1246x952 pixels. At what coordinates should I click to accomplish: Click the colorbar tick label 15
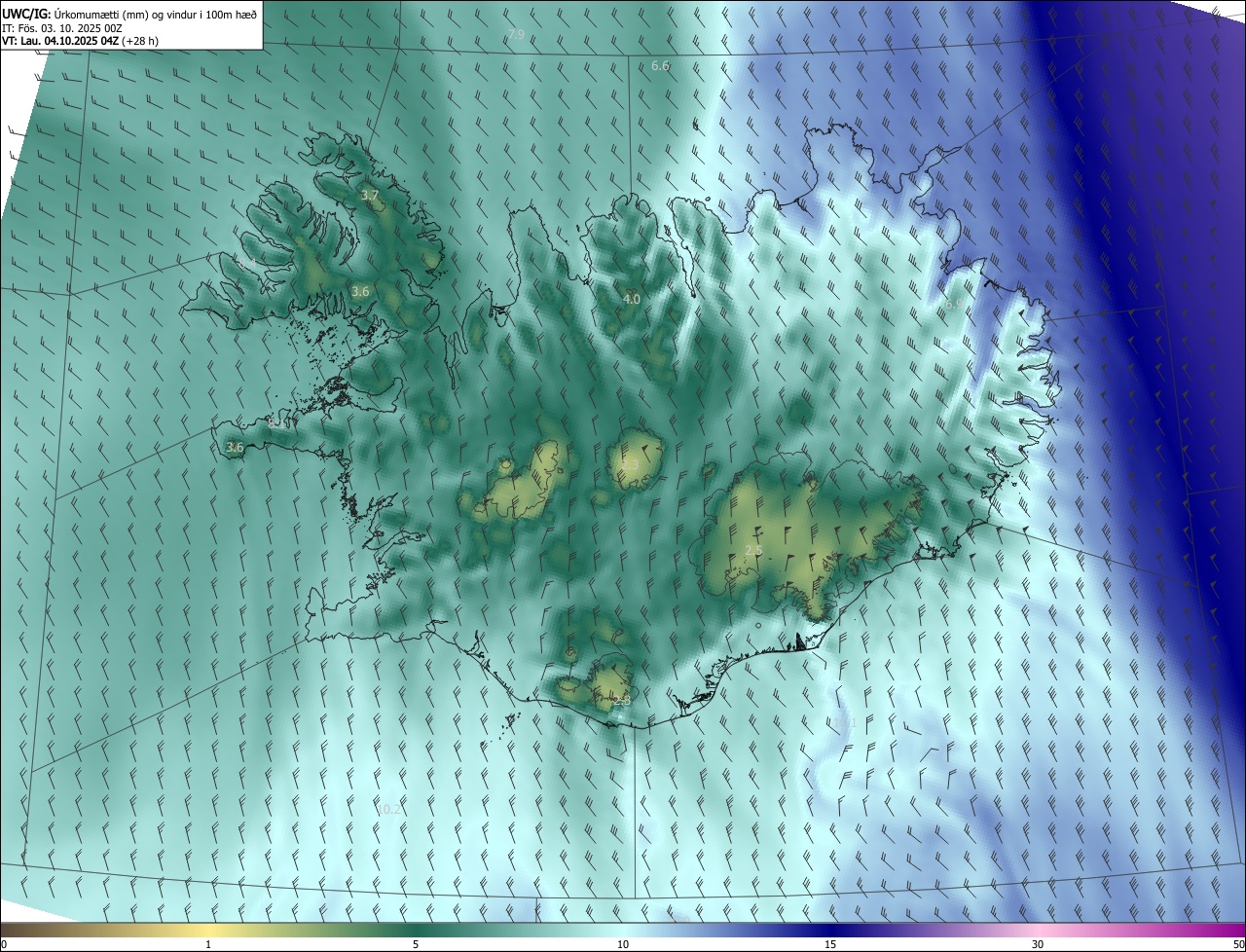[x=830, y=944]
